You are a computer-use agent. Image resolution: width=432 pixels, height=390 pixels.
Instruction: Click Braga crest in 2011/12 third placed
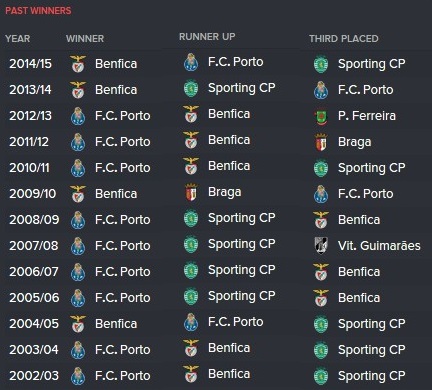click(321, 142)
